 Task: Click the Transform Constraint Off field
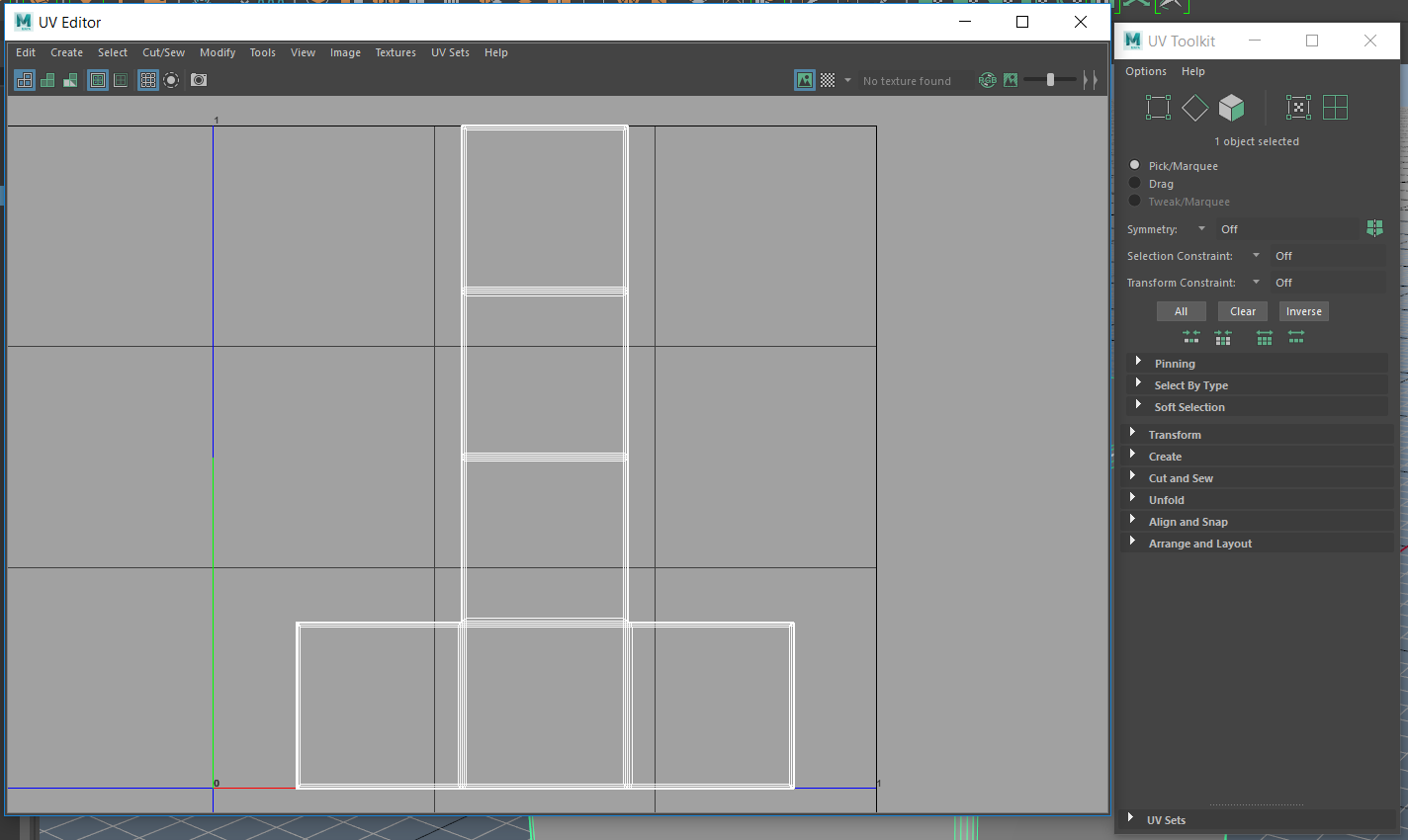[x=1328, y=282]
